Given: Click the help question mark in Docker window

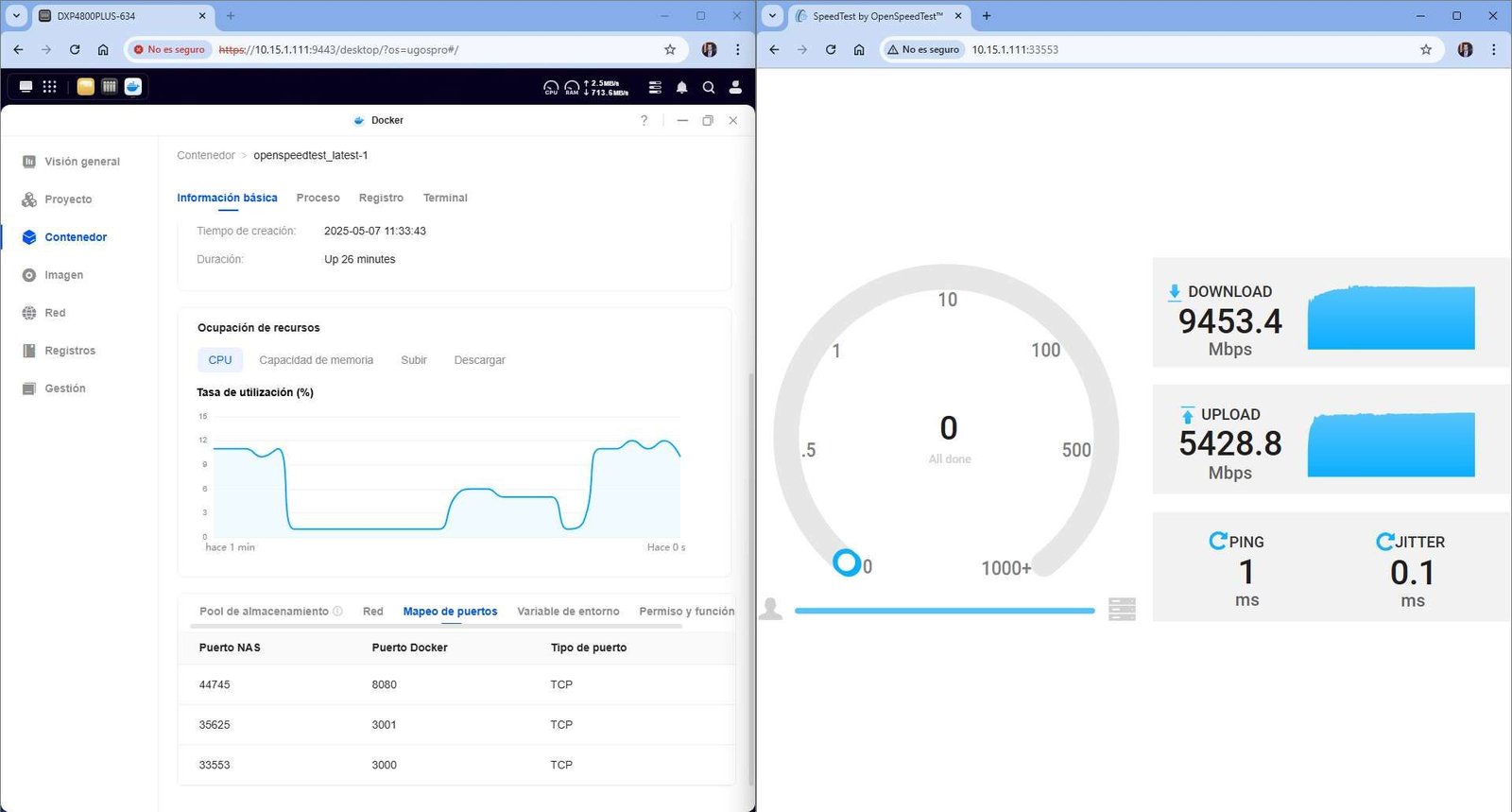Looking at the screenshot, I should coord(644,120).
